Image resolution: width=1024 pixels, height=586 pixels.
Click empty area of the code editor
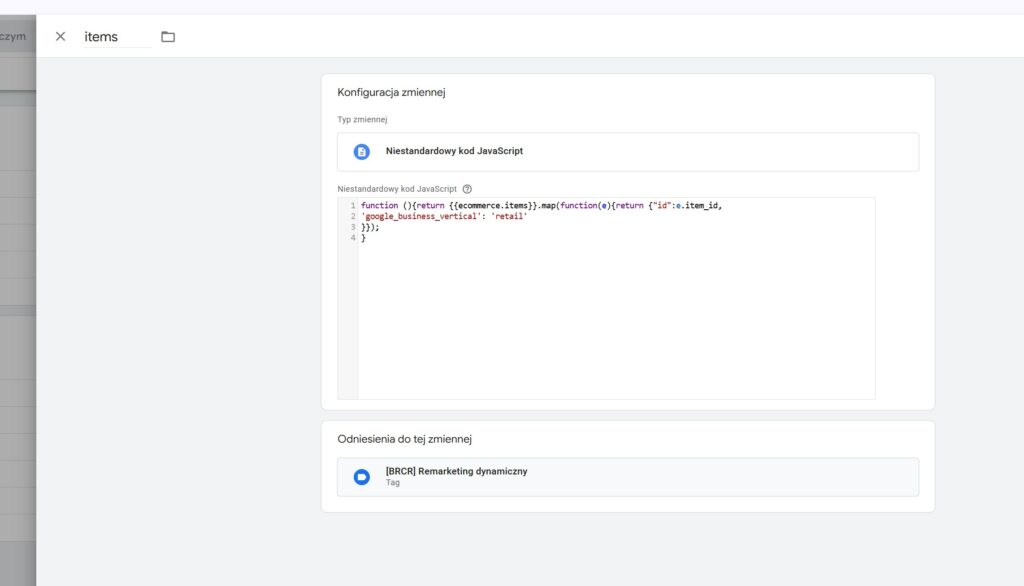615,320
